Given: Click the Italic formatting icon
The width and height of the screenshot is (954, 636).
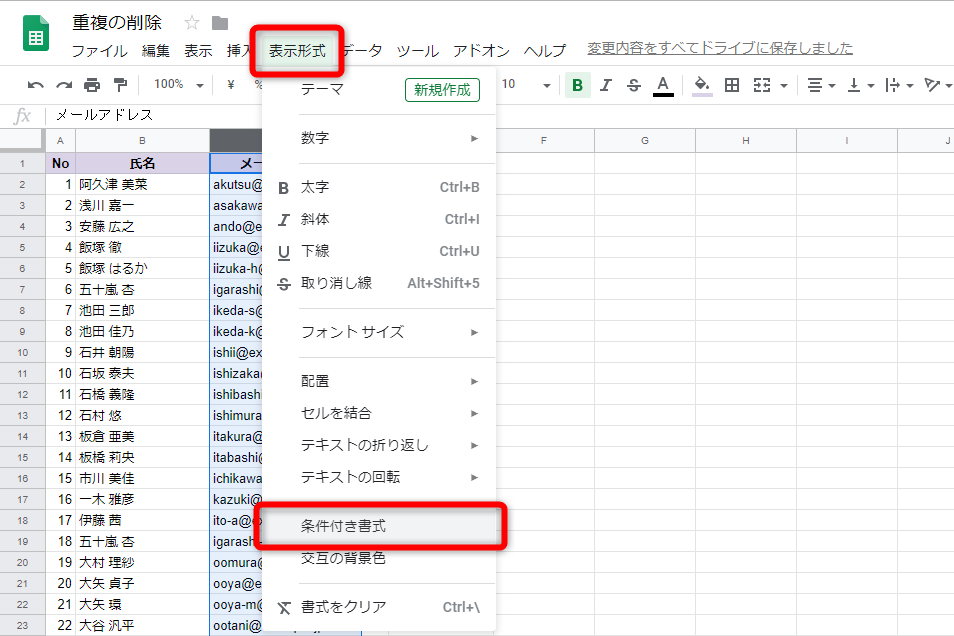Looking at the screenshot, I should pyautogui.click(x=605, y=86).
